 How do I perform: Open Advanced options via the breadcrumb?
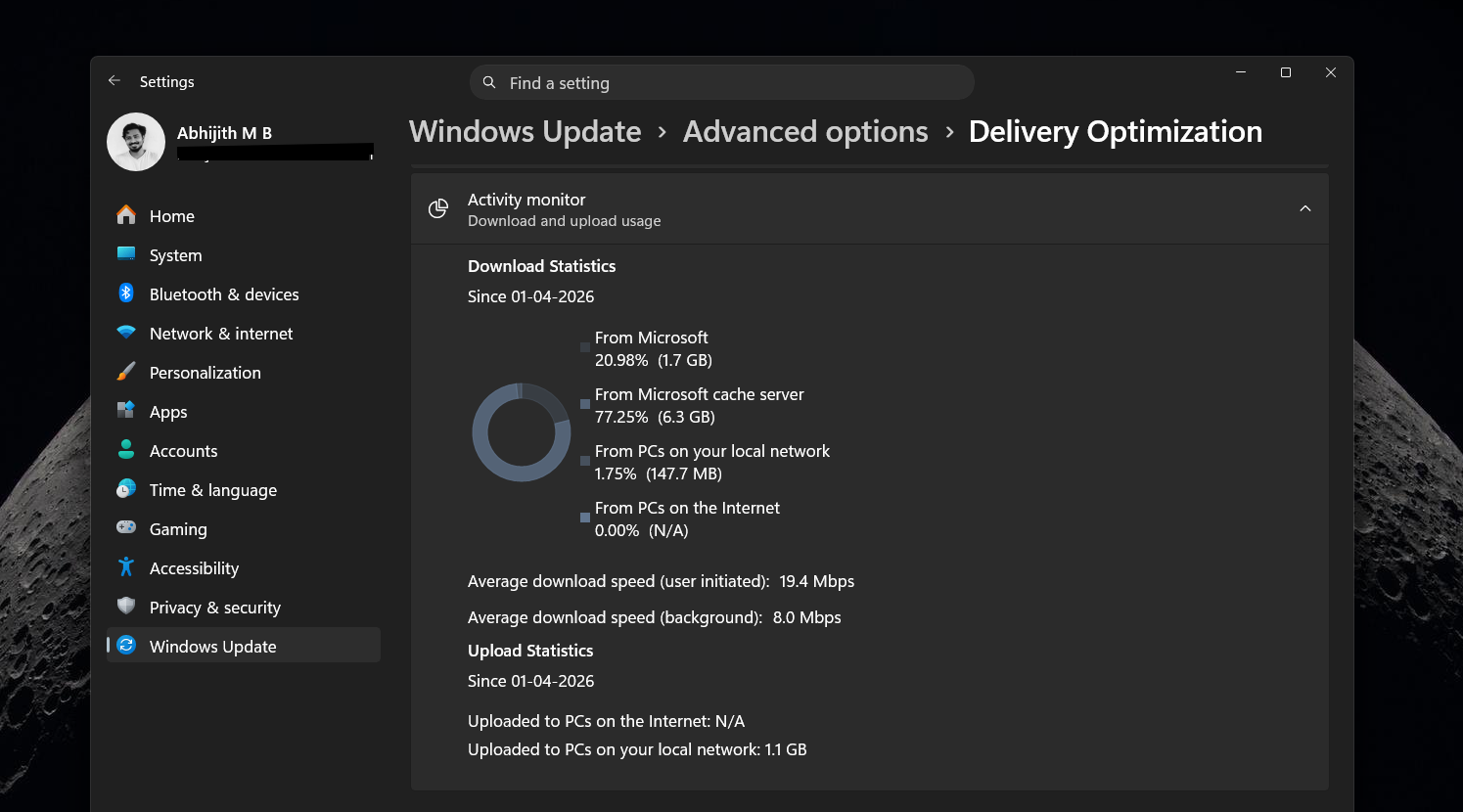[x=805, y=131]
